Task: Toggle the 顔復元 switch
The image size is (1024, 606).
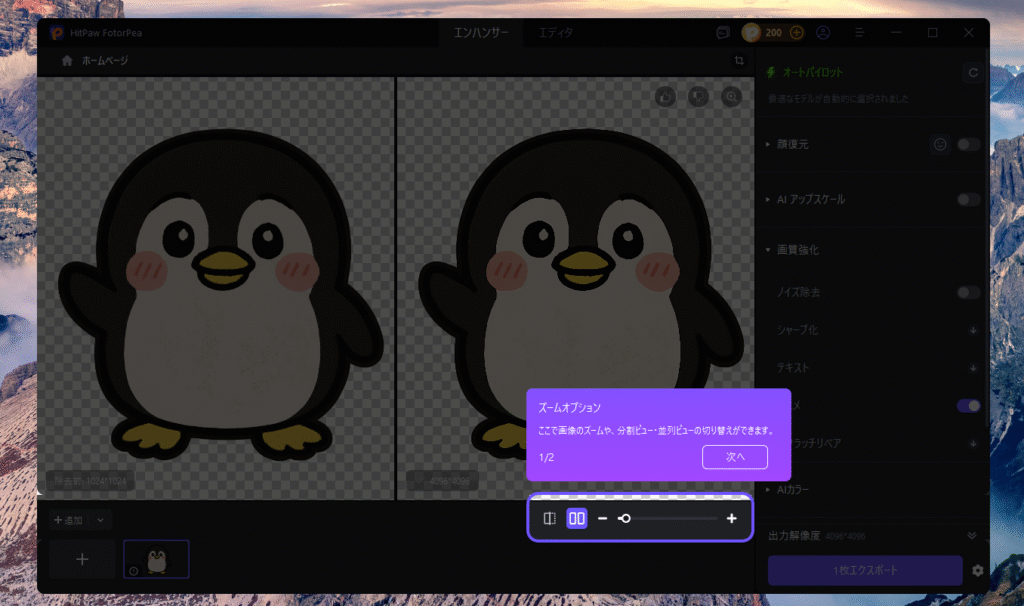Action: [968, 145]
